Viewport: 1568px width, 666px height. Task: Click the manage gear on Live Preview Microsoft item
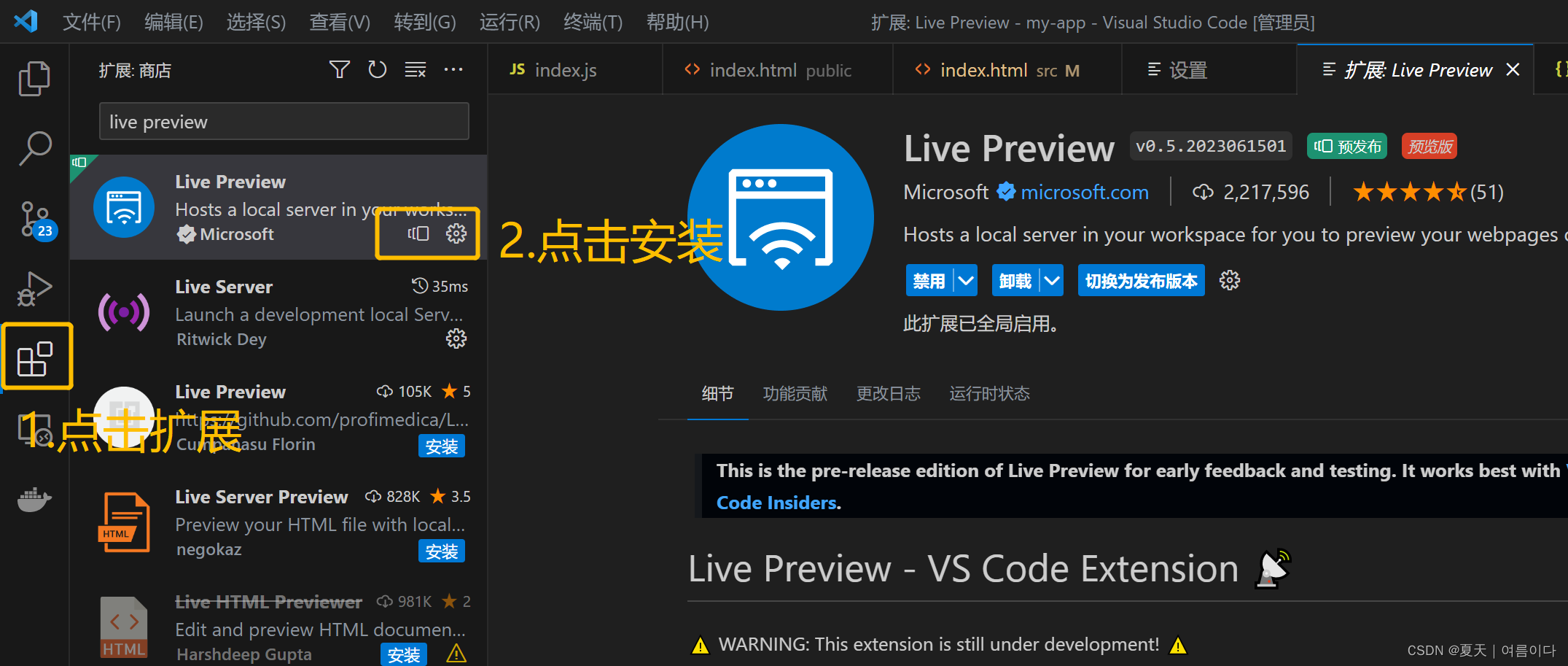456,233
